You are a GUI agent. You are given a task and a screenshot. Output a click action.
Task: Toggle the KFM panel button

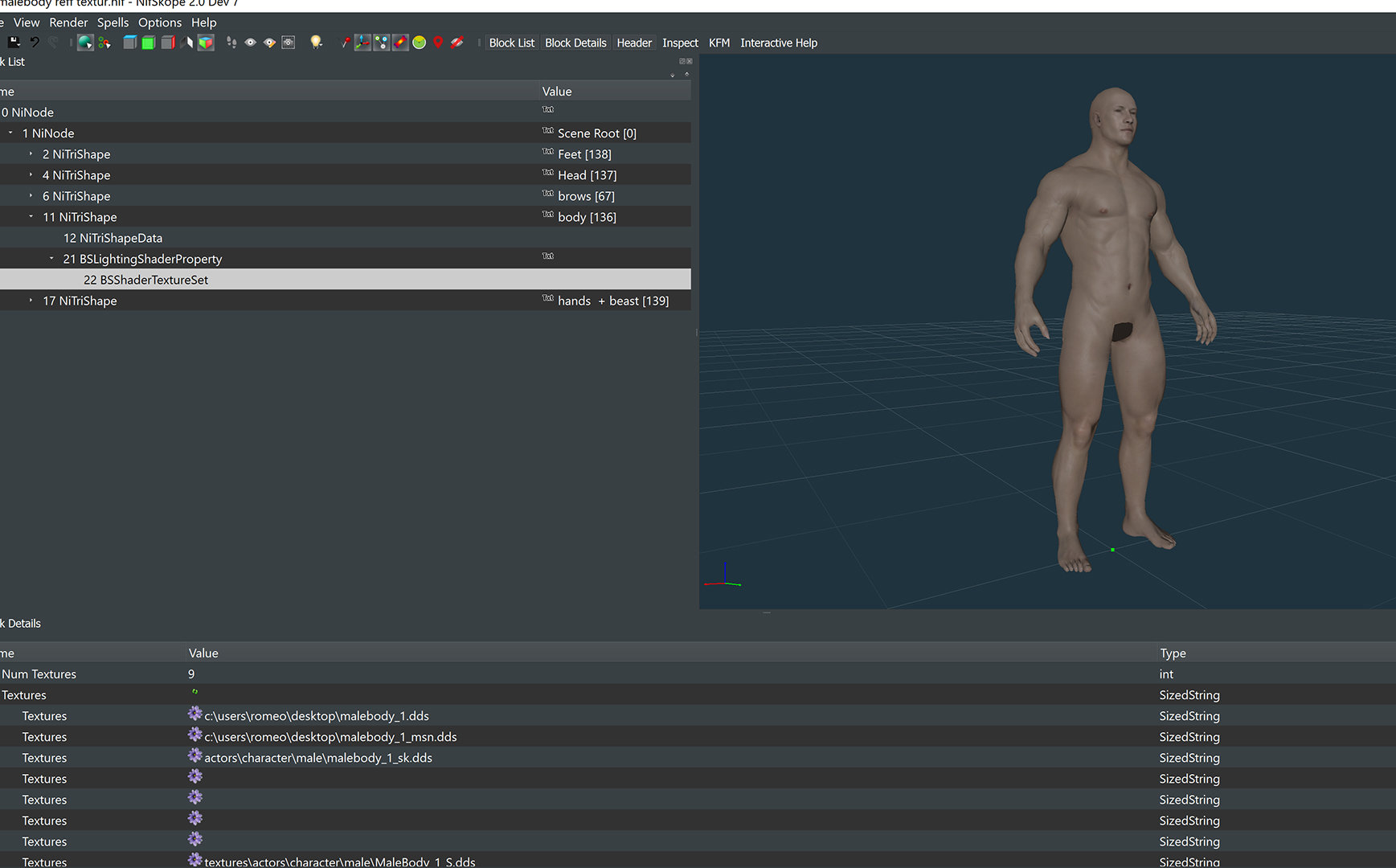pyautogui.click(x=719, y=43)
